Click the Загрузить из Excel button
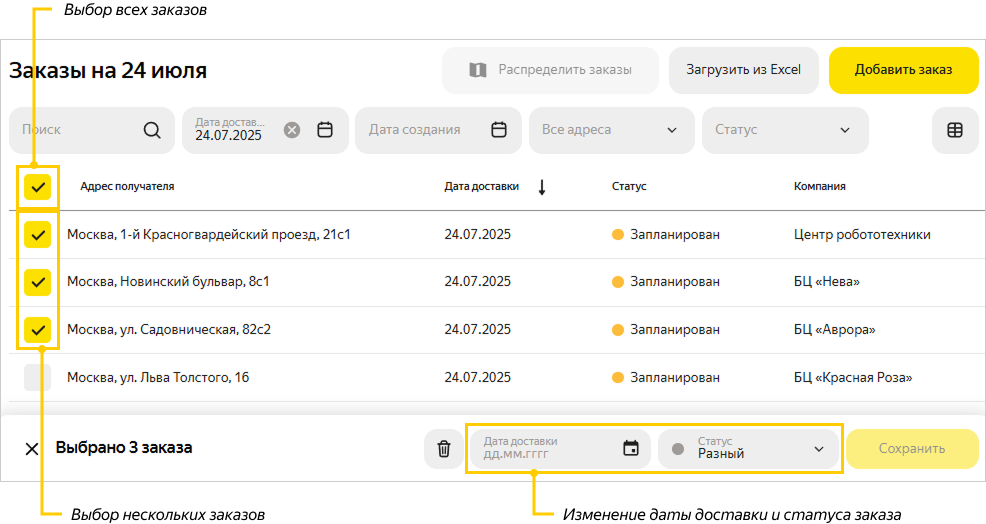Screen dimensions: 986x524 pos(743,70)
